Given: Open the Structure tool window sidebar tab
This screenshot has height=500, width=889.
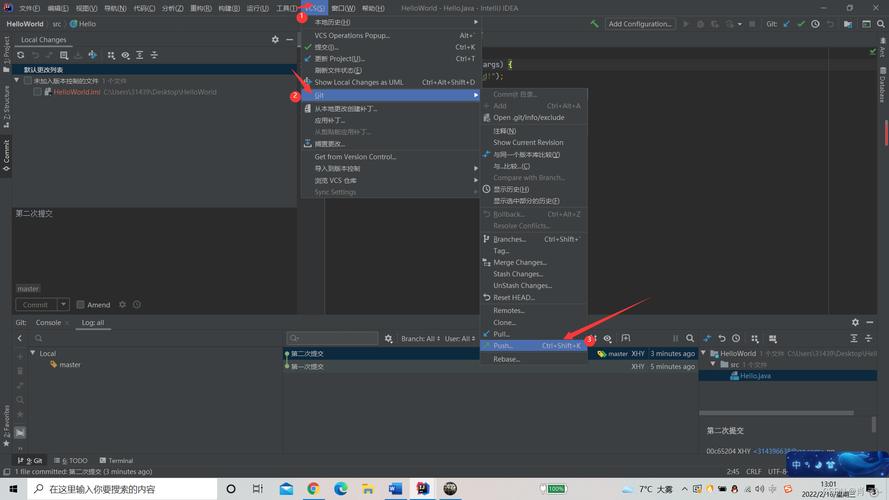Looking at the screenshot, I should click(x=6, y=107).
